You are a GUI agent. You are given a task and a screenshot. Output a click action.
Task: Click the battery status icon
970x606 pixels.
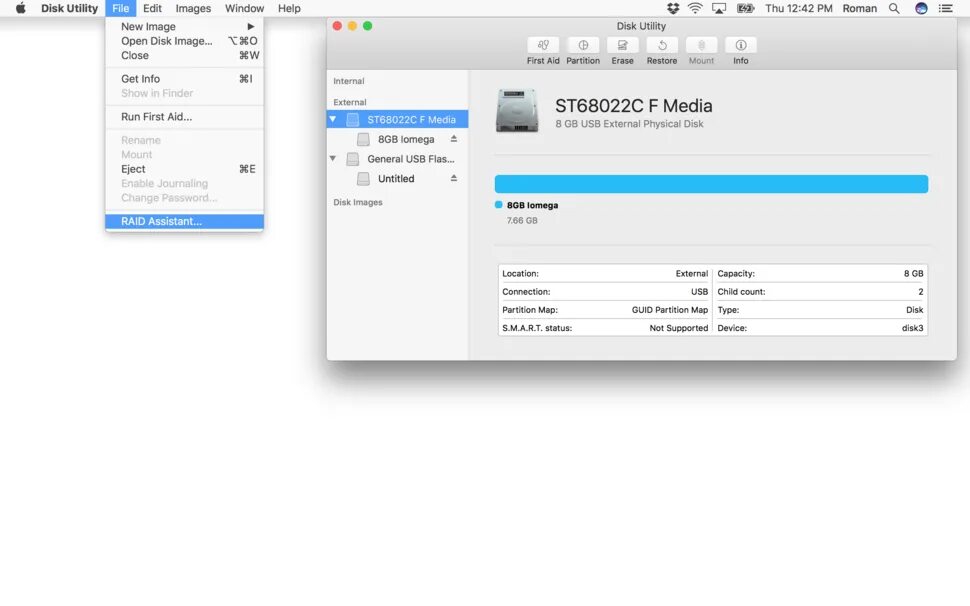[x=745, y=8]
